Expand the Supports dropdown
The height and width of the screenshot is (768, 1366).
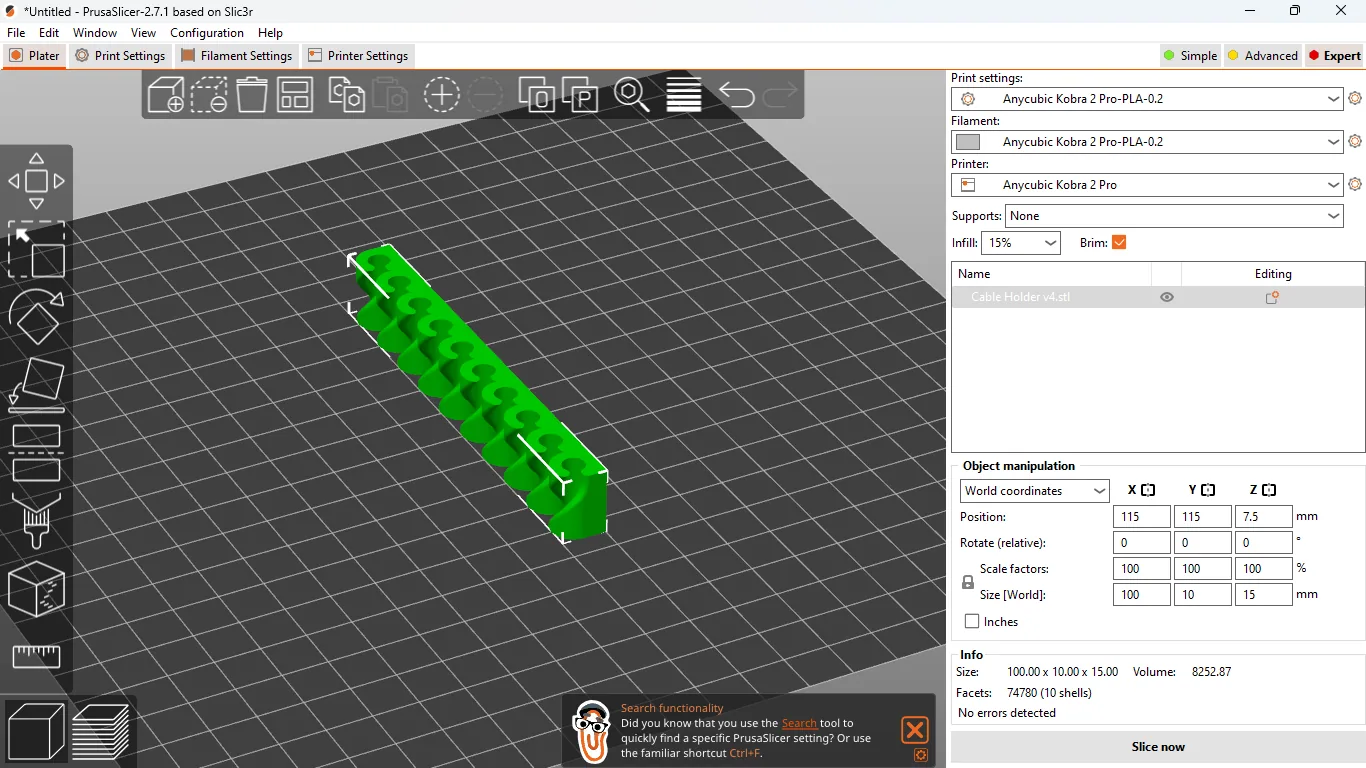1175,216
